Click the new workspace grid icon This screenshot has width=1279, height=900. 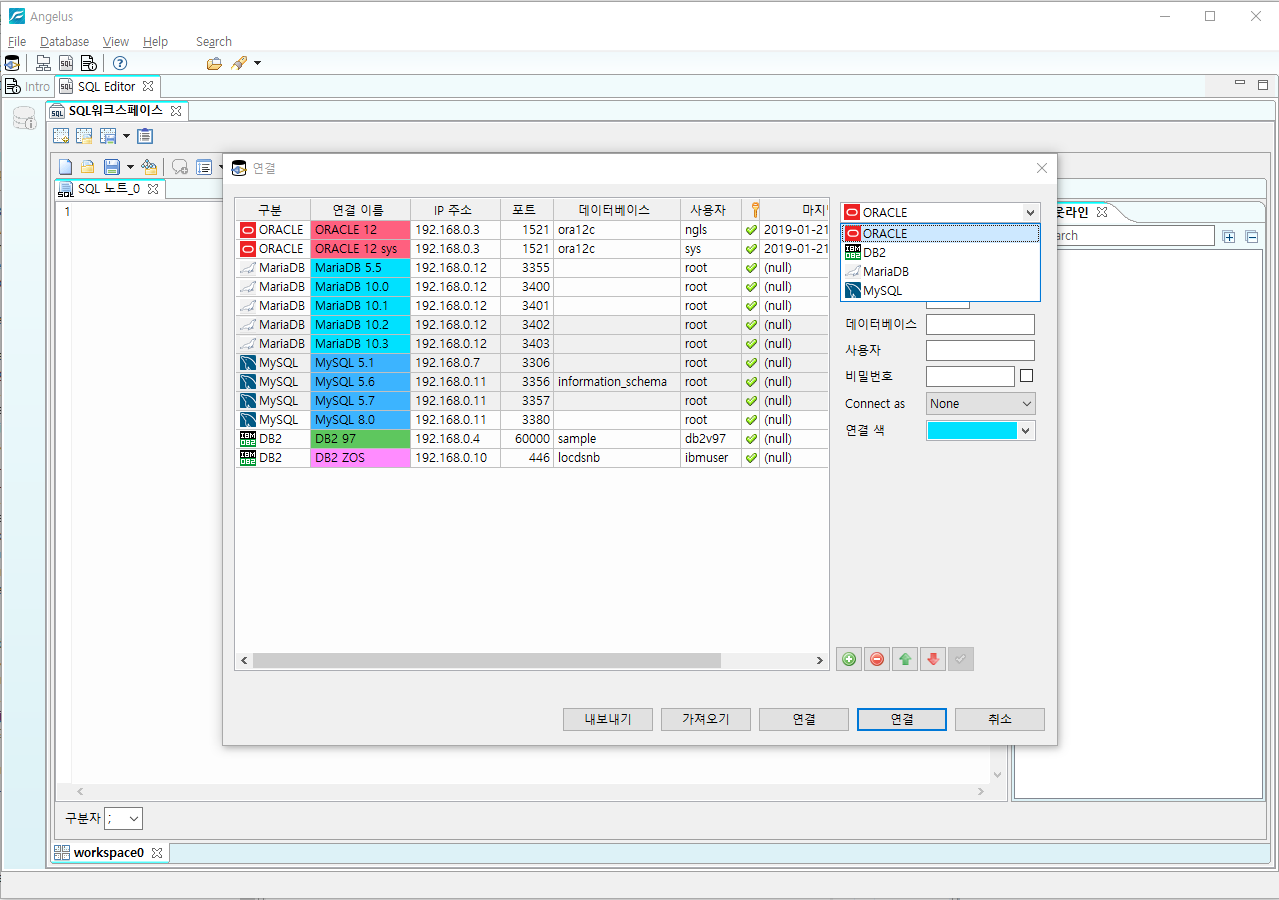pyautogui.click(x=61, y=136)
